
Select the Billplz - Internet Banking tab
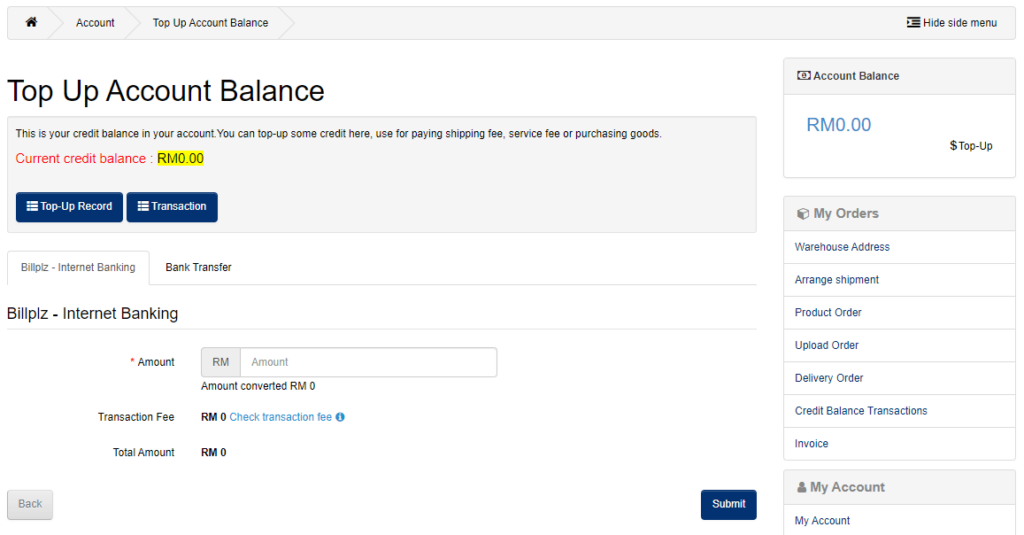[78, 267]
